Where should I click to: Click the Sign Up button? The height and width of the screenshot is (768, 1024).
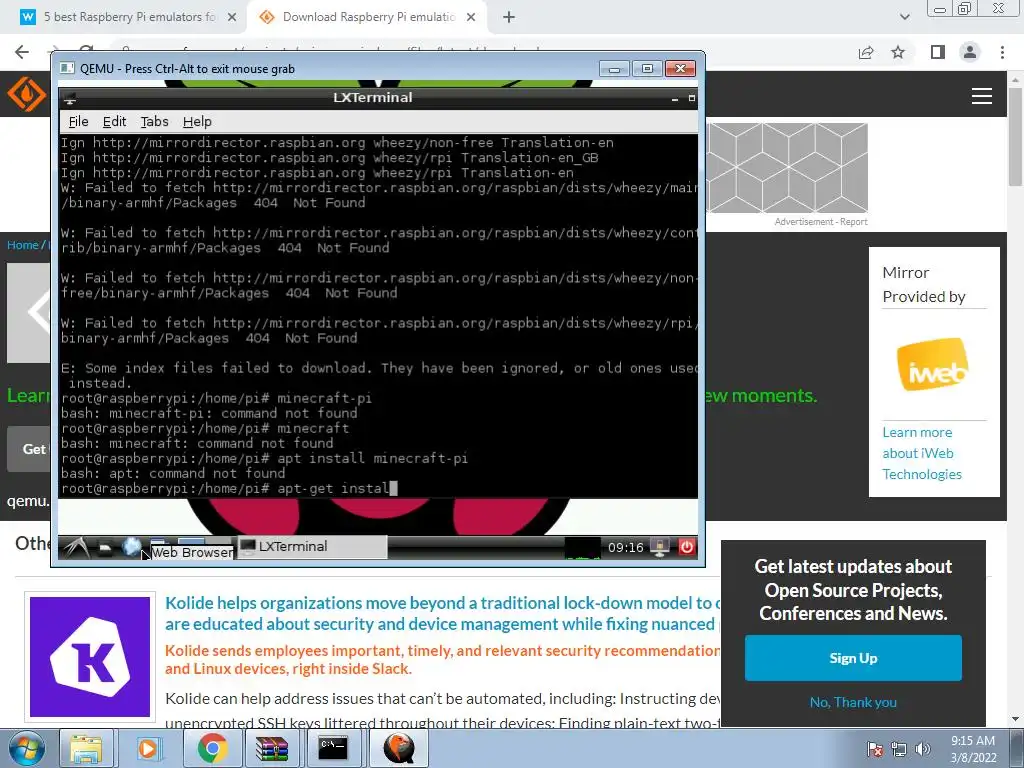[x=853, y=658]
